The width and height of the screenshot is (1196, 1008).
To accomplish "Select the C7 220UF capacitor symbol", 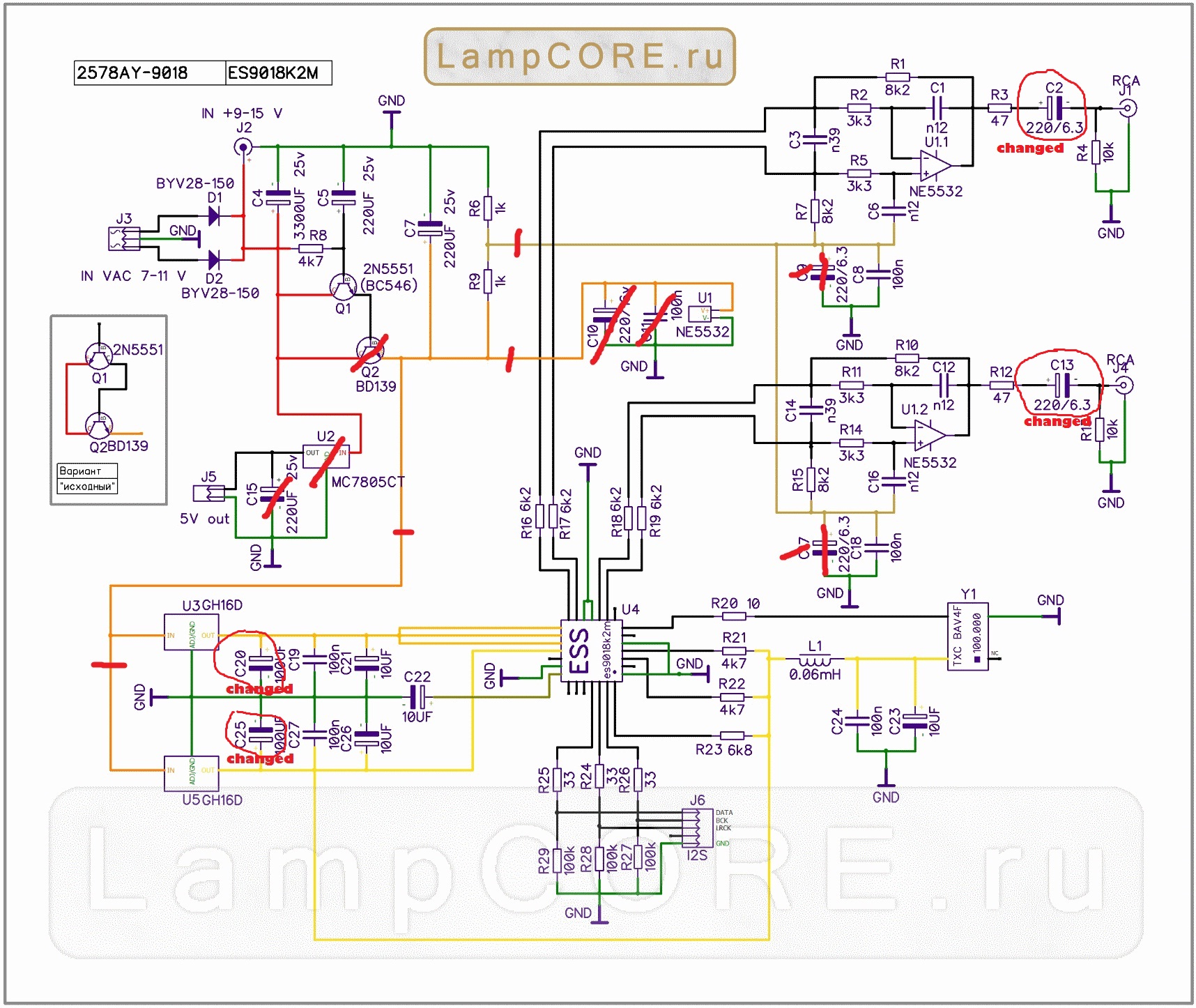I will tap(430, 228).
